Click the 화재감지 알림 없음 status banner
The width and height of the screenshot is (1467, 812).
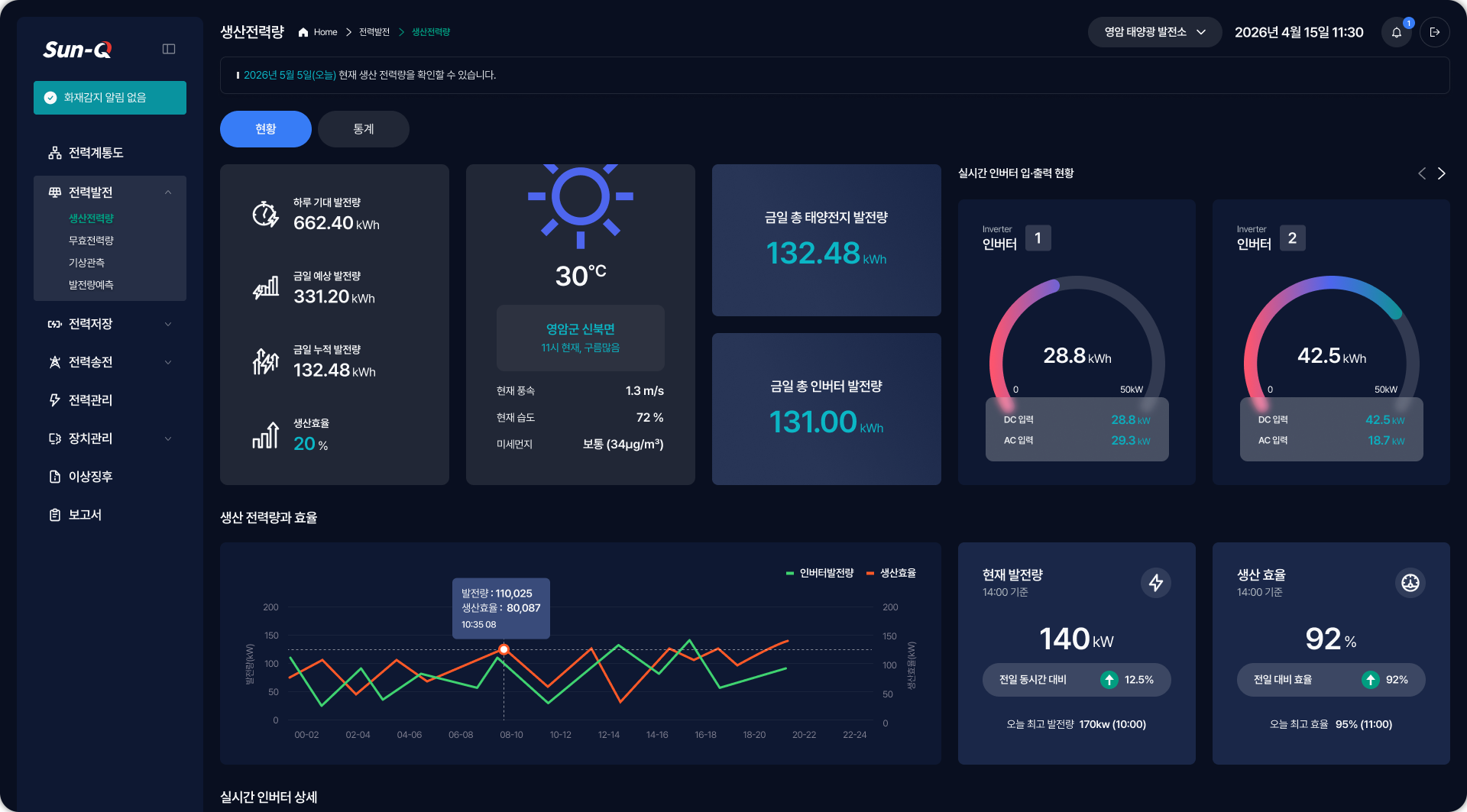(110, 98)
